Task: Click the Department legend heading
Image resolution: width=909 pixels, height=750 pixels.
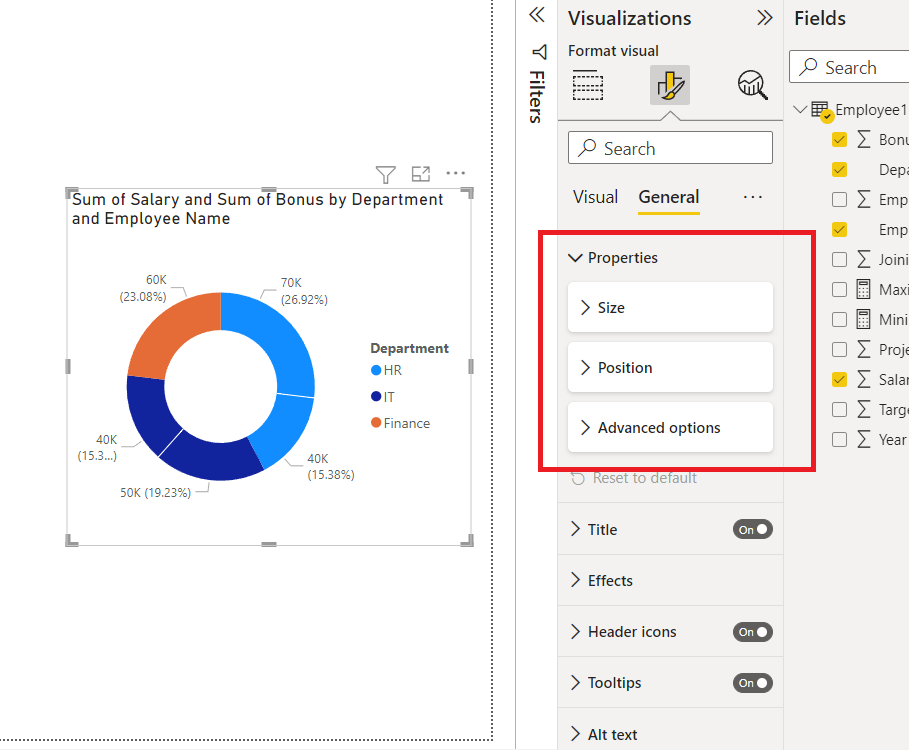Action: pos(409,348)
